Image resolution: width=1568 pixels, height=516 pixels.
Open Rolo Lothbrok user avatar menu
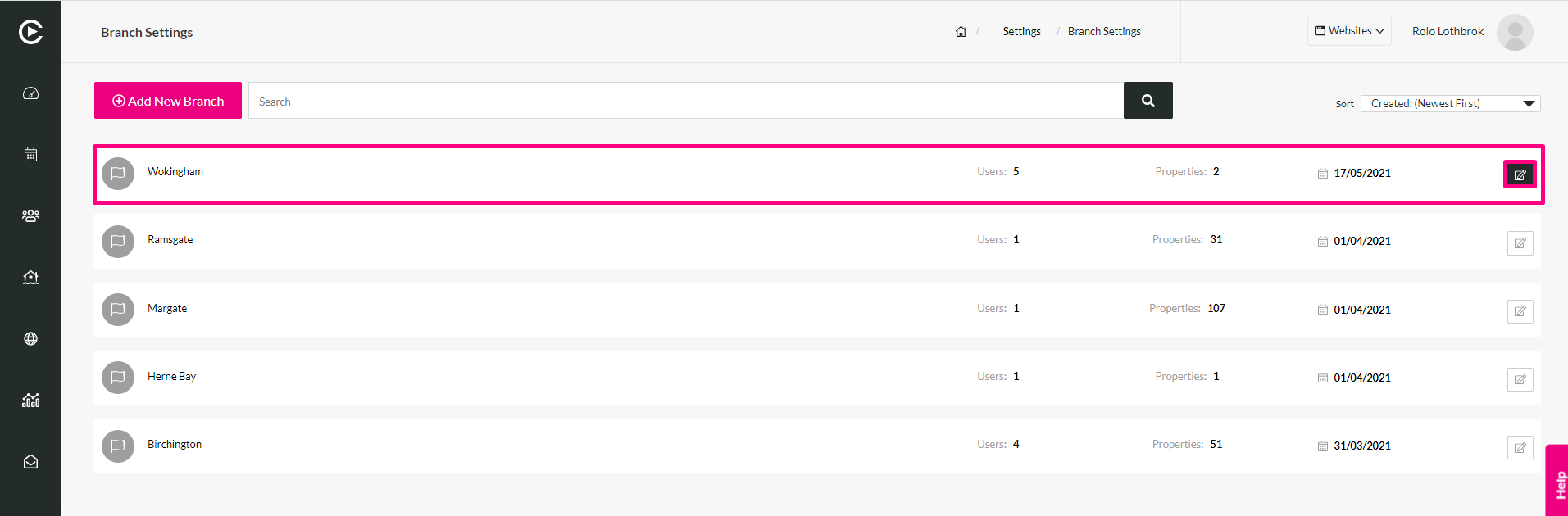point(1515,32)
